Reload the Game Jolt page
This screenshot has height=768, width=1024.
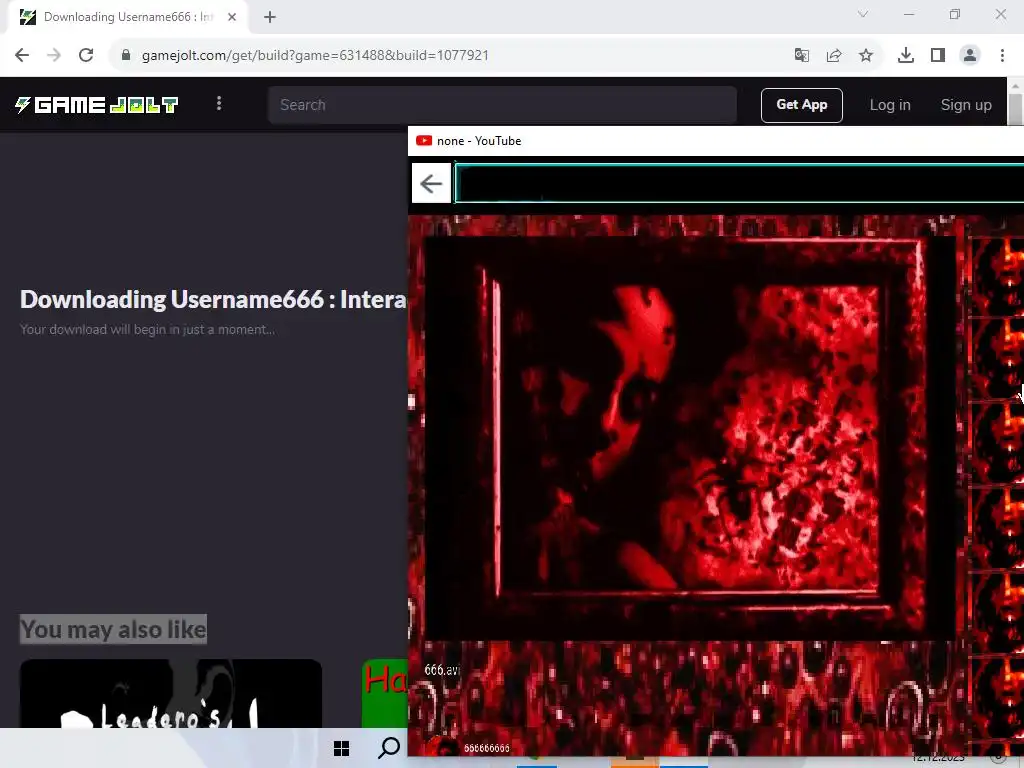click(x=86, y=55)
